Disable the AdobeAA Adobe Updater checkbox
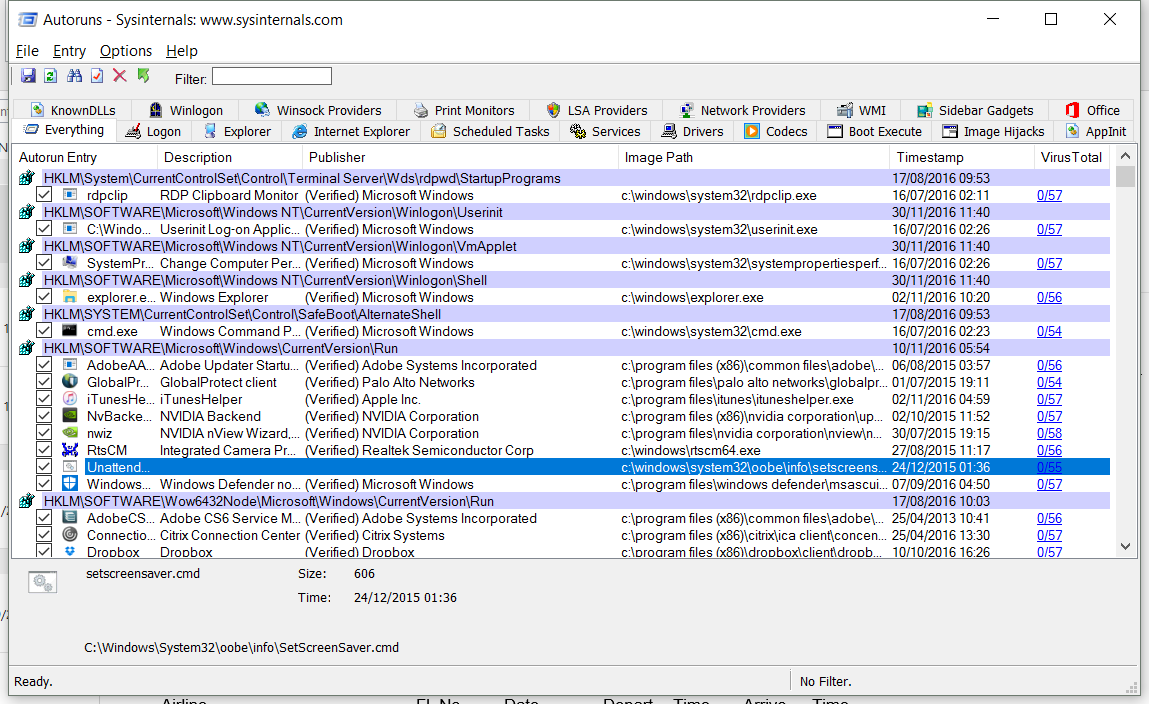Image resolution: width=1149 pixels, height=704 pixels. tap(44, 365)
